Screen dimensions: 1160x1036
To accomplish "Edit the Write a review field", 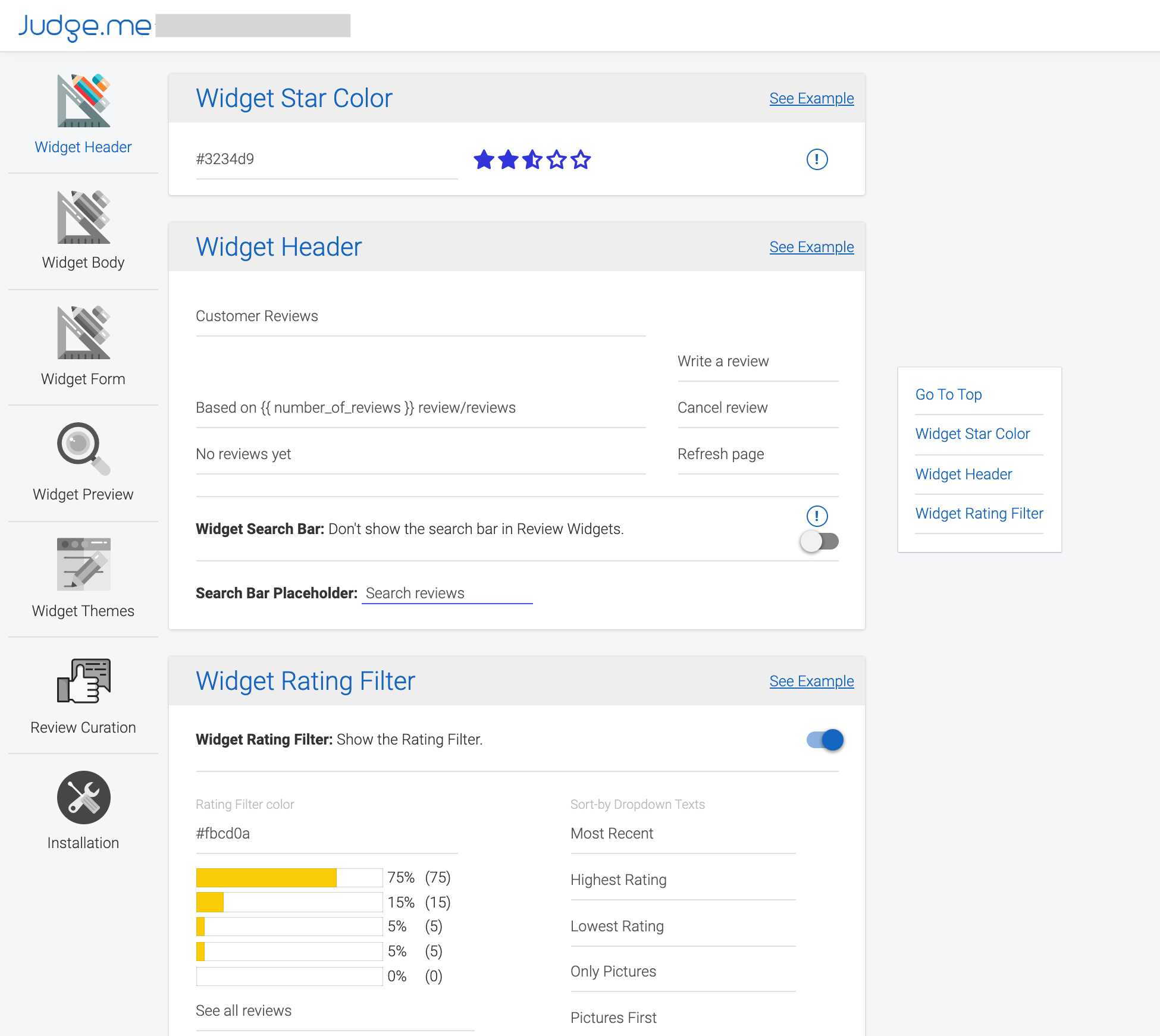I will [758, 362].
